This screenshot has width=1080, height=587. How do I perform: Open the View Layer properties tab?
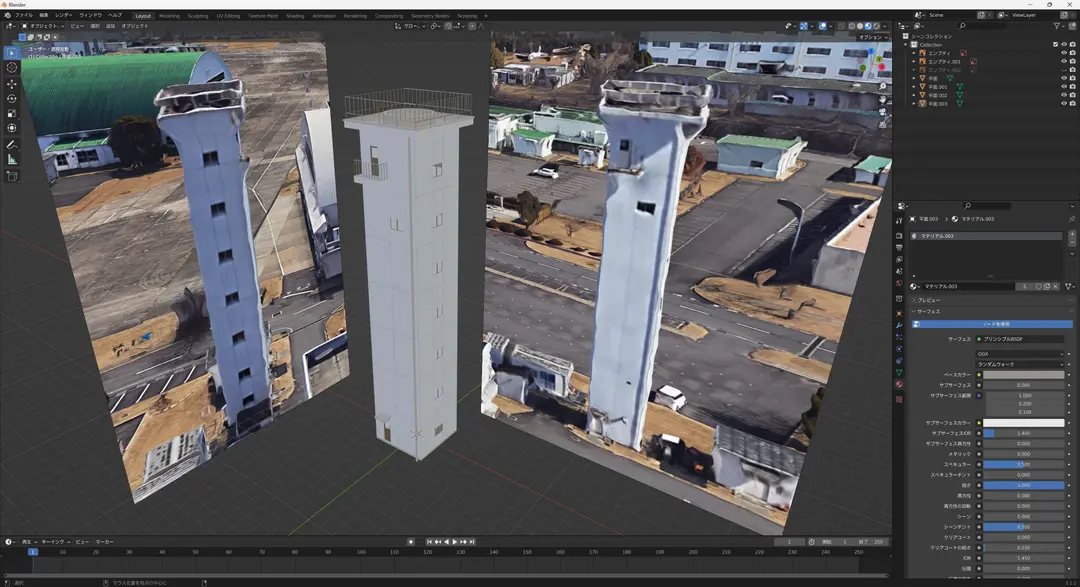pyautogui.click(x=899, y=259)
